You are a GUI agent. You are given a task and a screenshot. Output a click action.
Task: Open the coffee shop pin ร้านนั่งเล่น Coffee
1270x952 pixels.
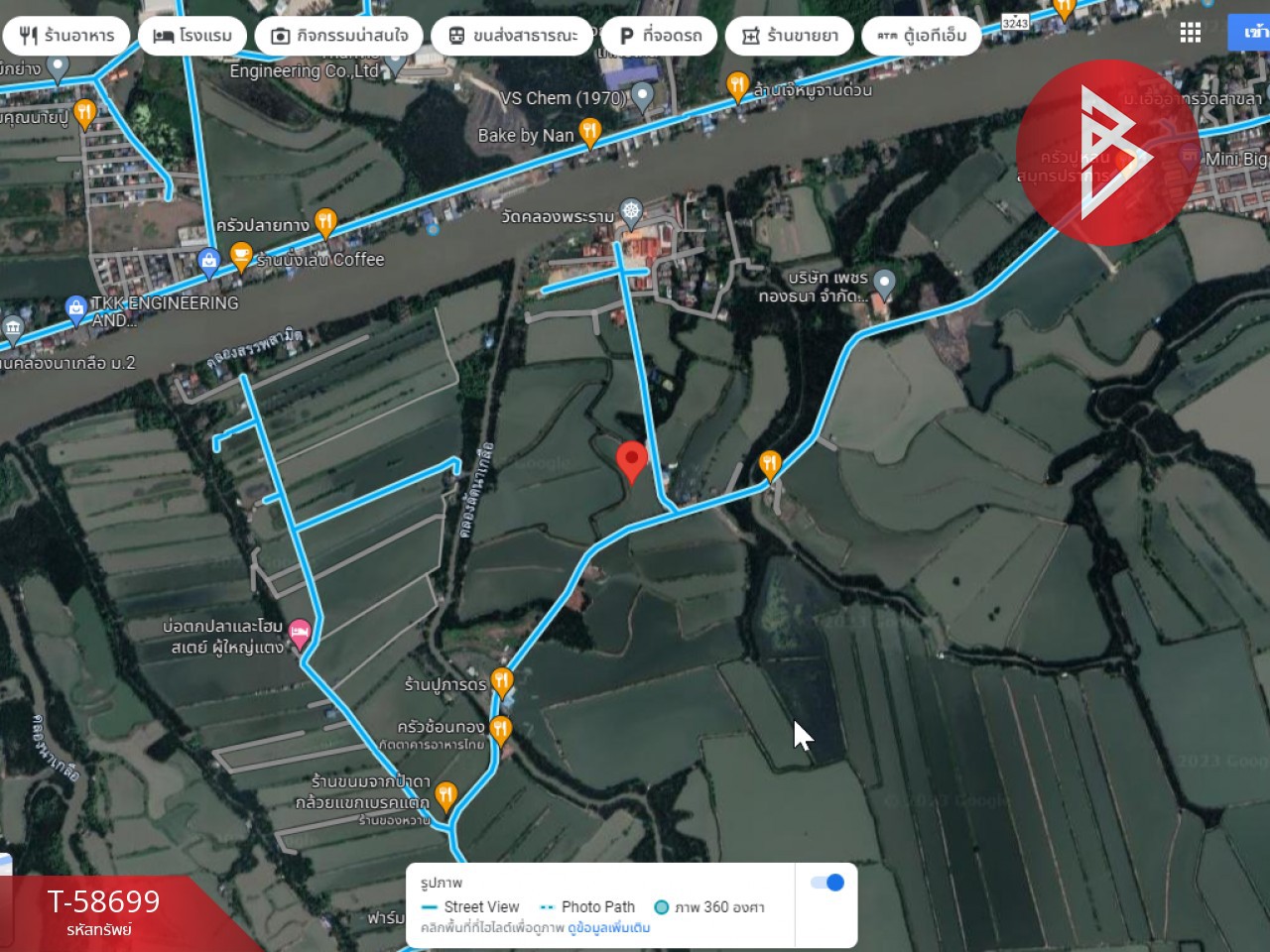241,258
